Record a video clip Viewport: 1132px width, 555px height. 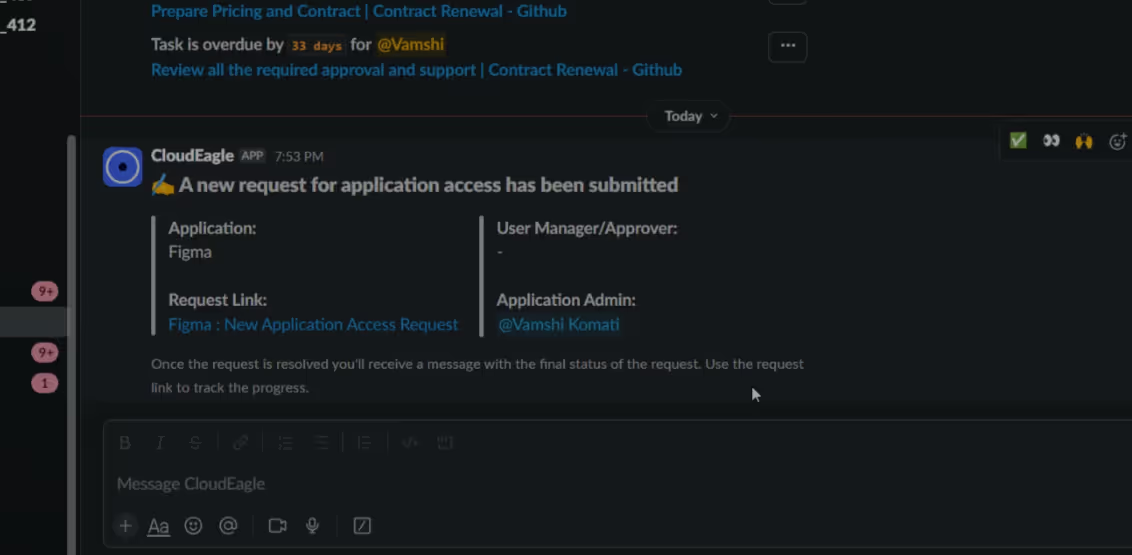point(277,526)
